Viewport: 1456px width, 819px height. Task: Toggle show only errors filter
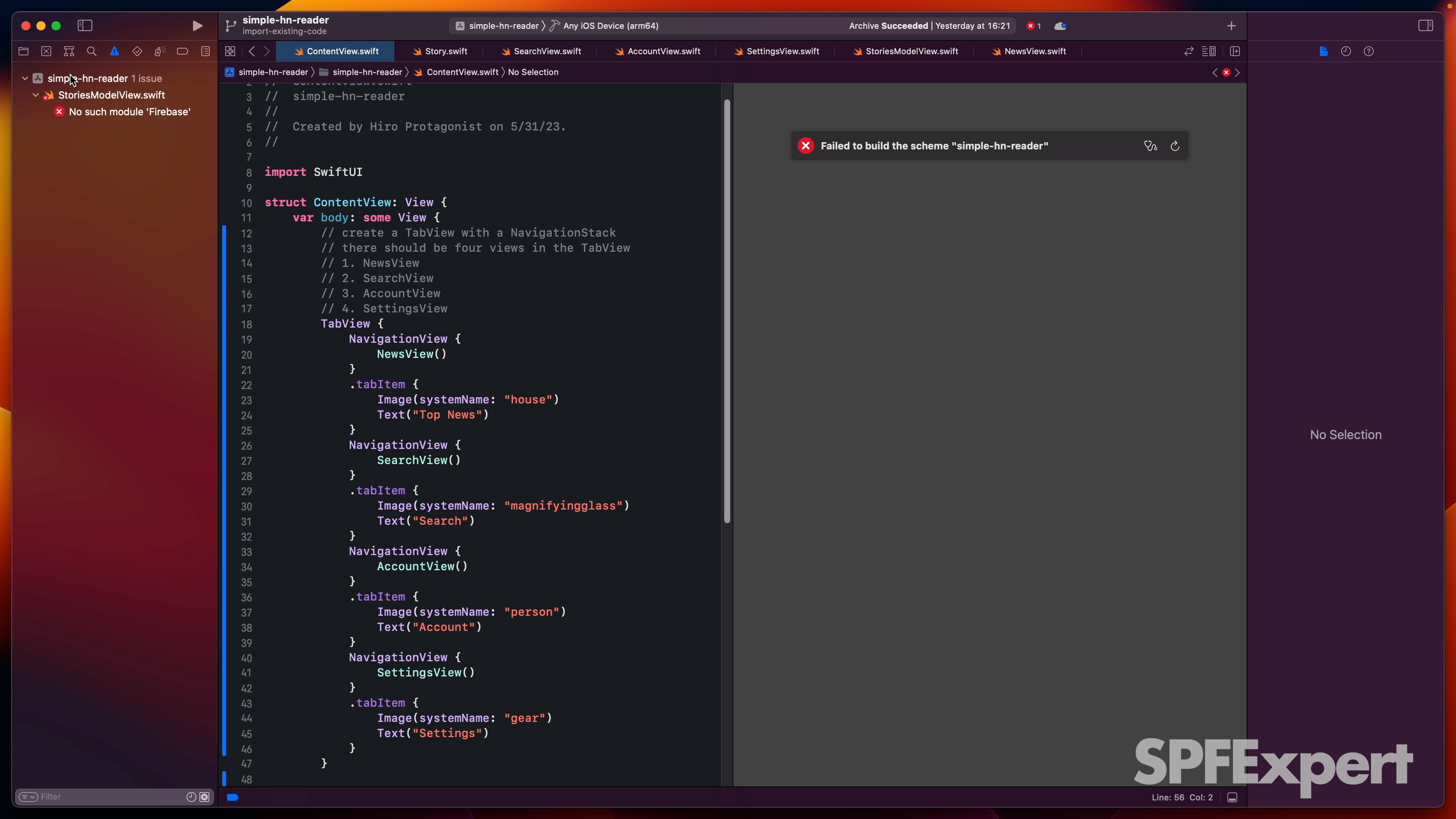pyautogui.click(x=205, y=796)
